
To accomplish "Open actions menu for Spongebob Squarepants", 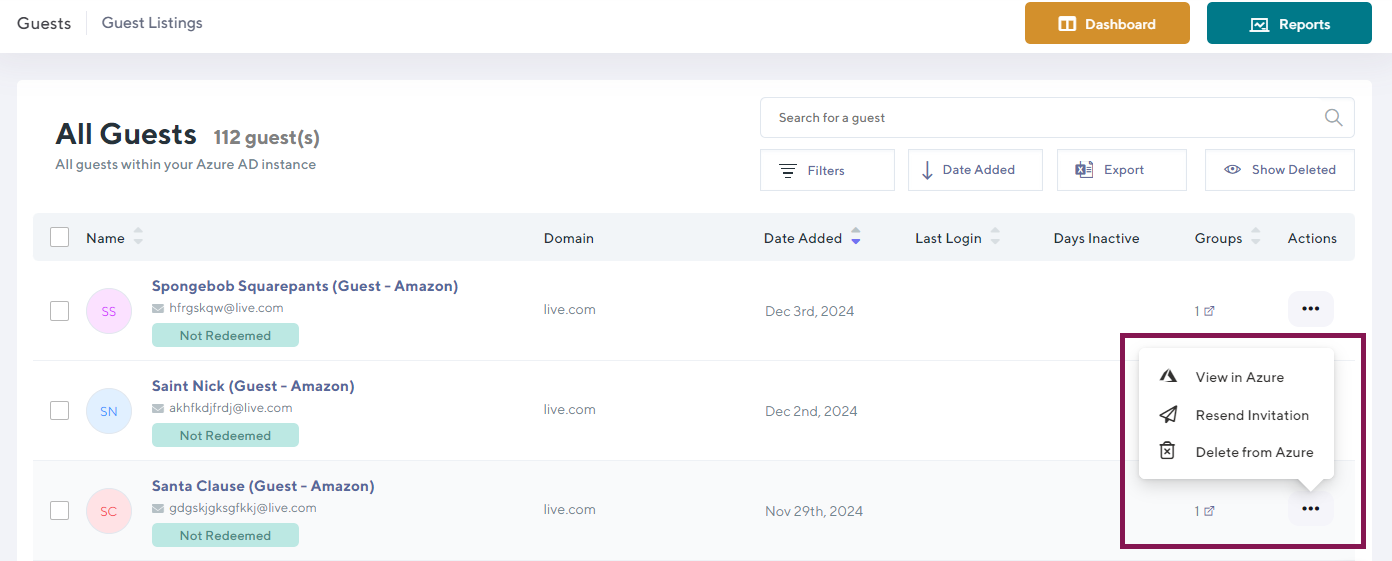I will pos(1310,309).
